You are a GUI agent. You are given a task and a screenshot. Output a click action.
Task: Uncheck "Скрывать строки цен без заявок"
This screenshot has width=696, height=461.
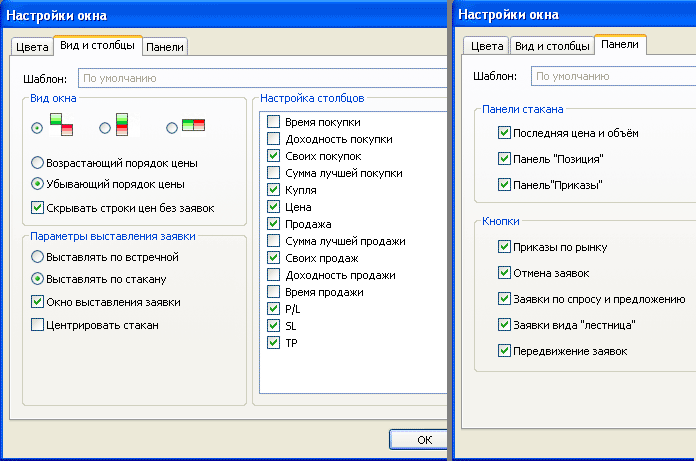pos(38,207)
